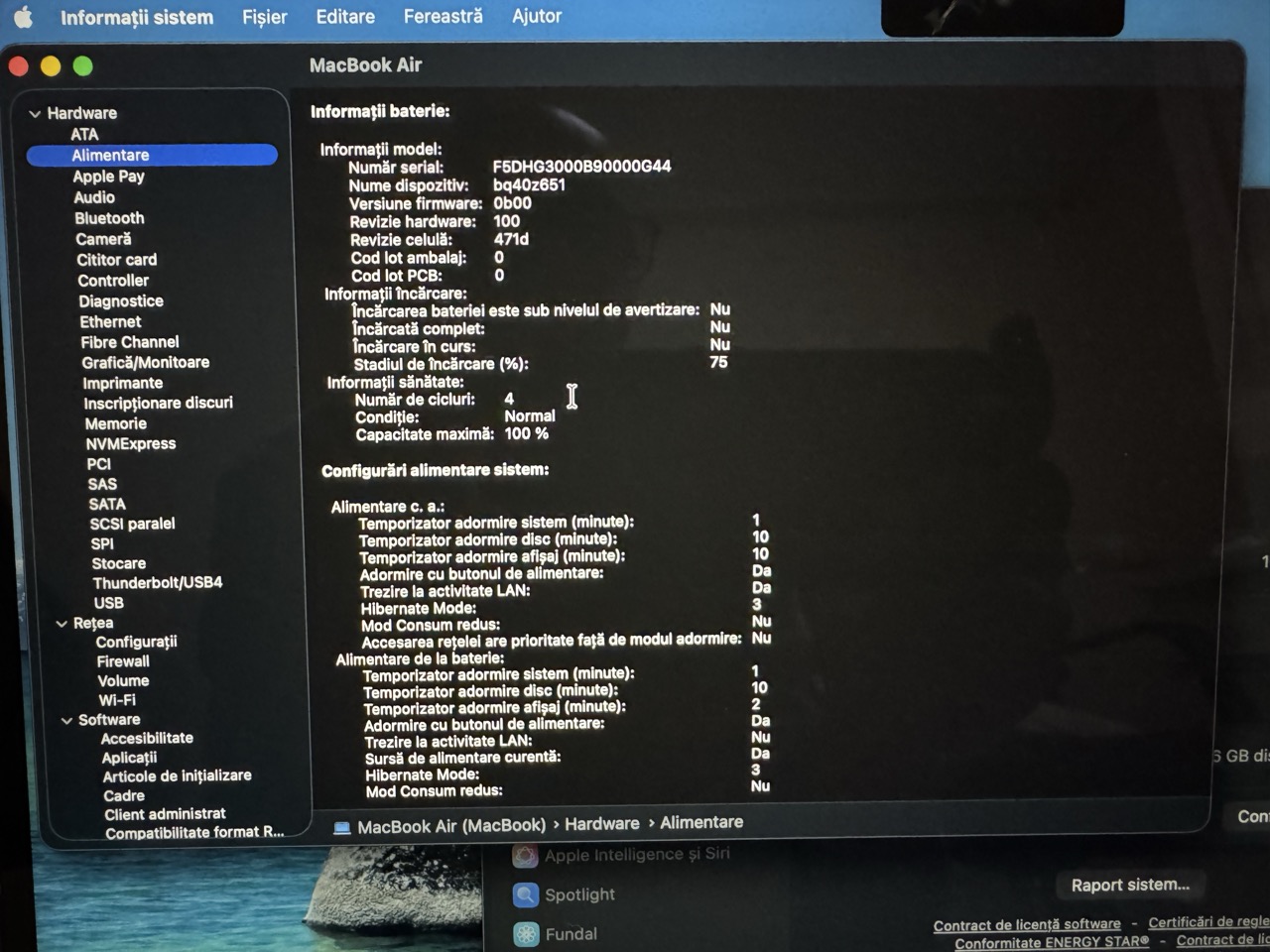Image resolution: width=1270 pixels, height=952 pixels.
Task: Select Grafică/Monitoare in the sidebar
Action: (145, 363)
